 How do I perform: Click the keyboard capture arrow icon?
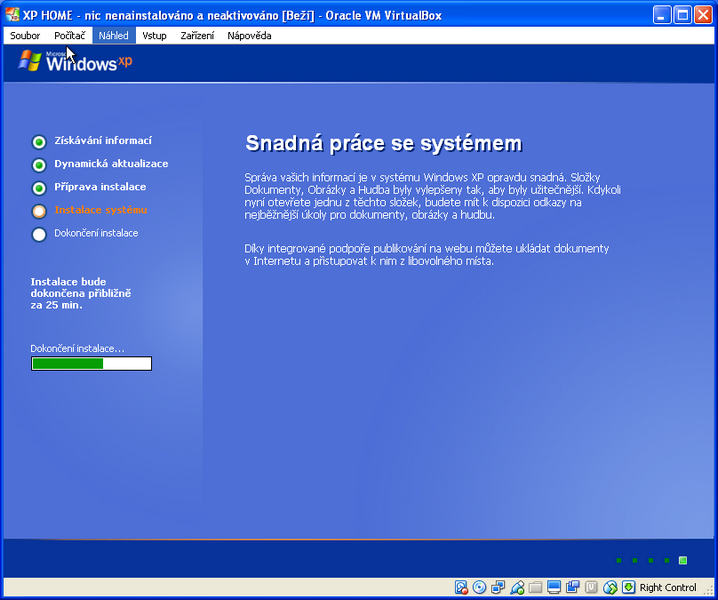pos(629,587)
